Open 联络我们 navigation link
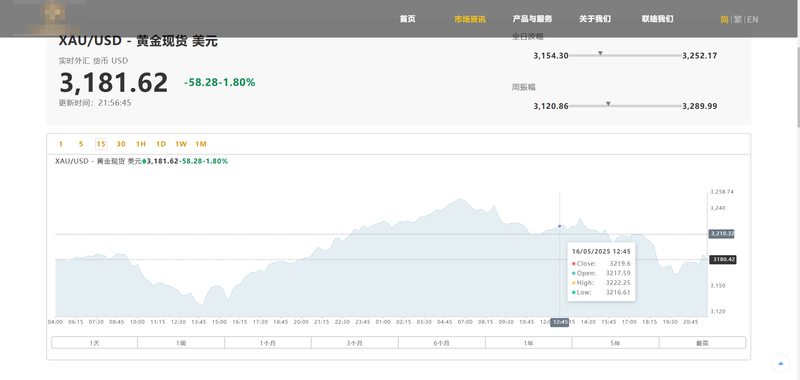The width and height of the screenshot is (800, 380). pyautogui.click(x=657, y=19)
